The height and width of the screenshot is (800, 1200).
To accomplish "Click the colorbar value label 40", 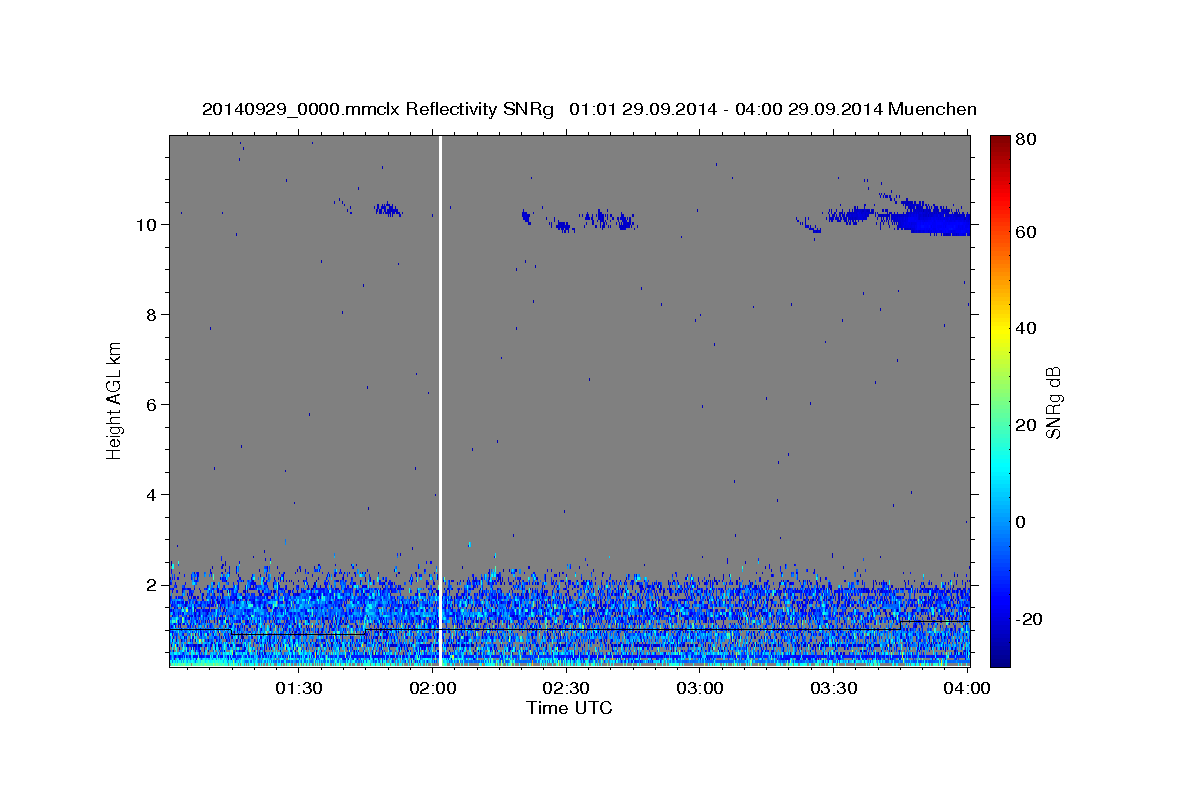I will click(x=1024, y=328).
